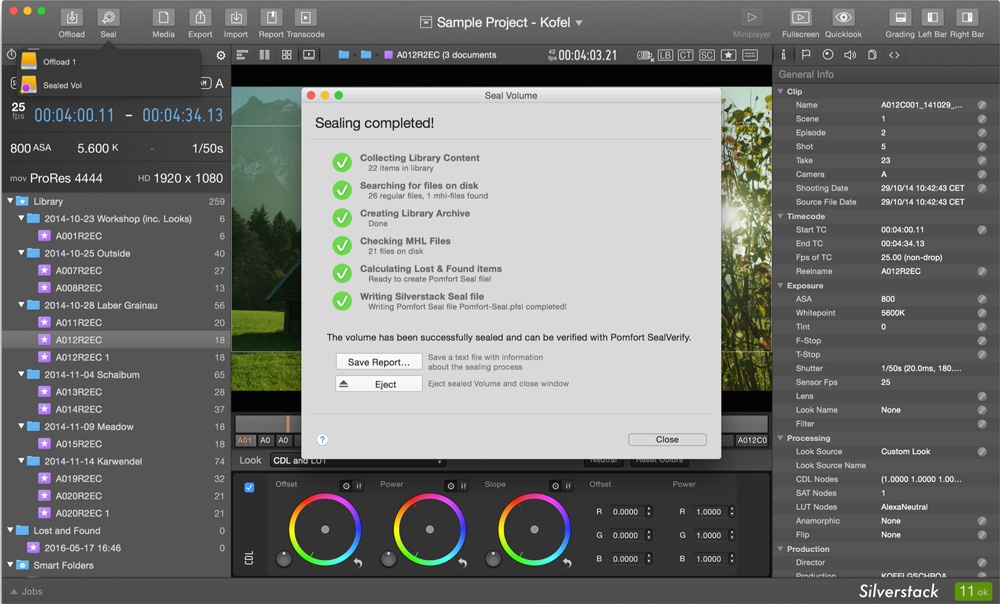
Task: Adjust the Power color wheel
Action: [429, 529]
